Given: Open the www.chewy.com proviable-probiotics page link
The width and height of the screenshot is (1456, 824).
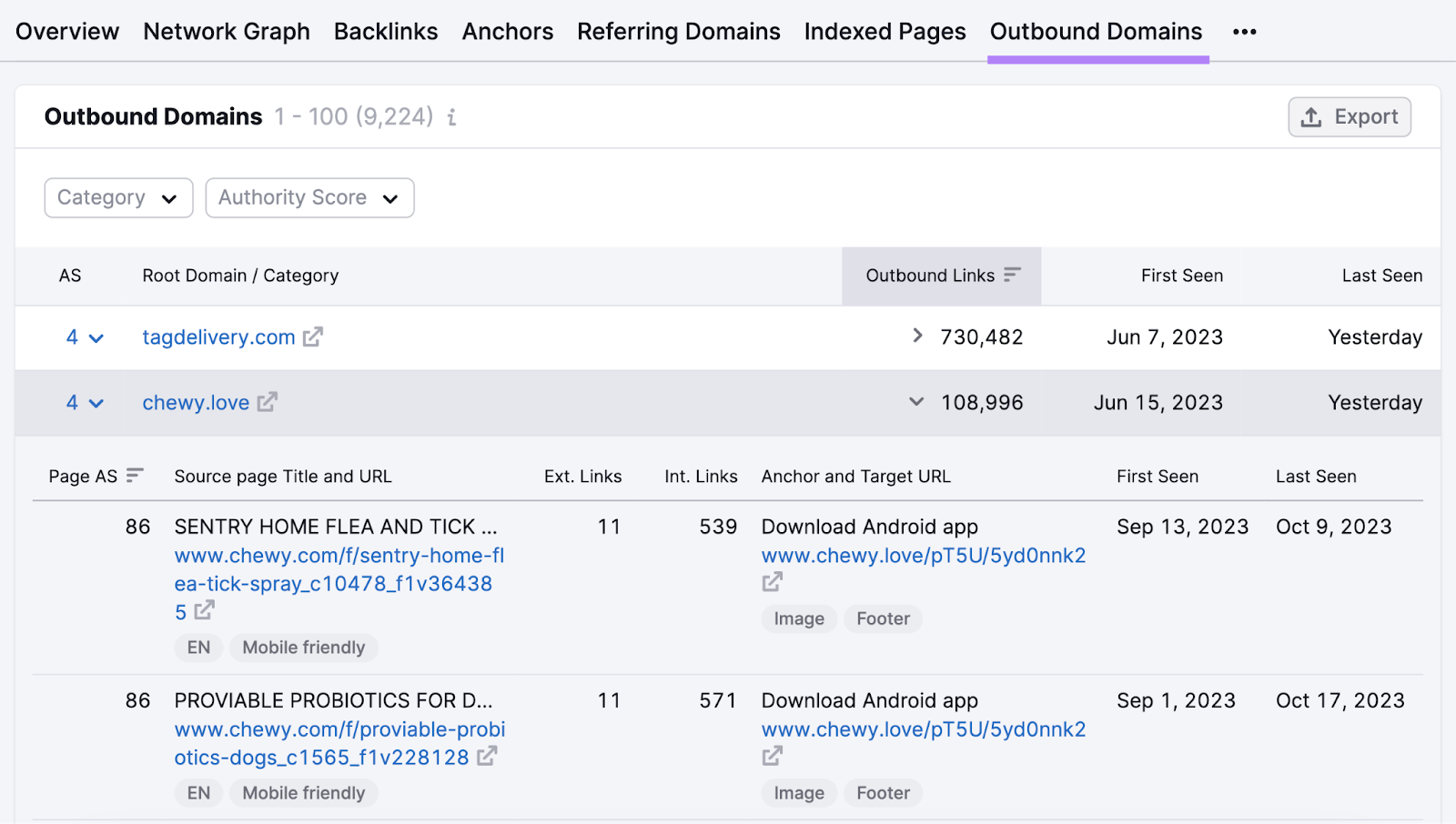Looking at the screenshot, I should pos(337,743).
